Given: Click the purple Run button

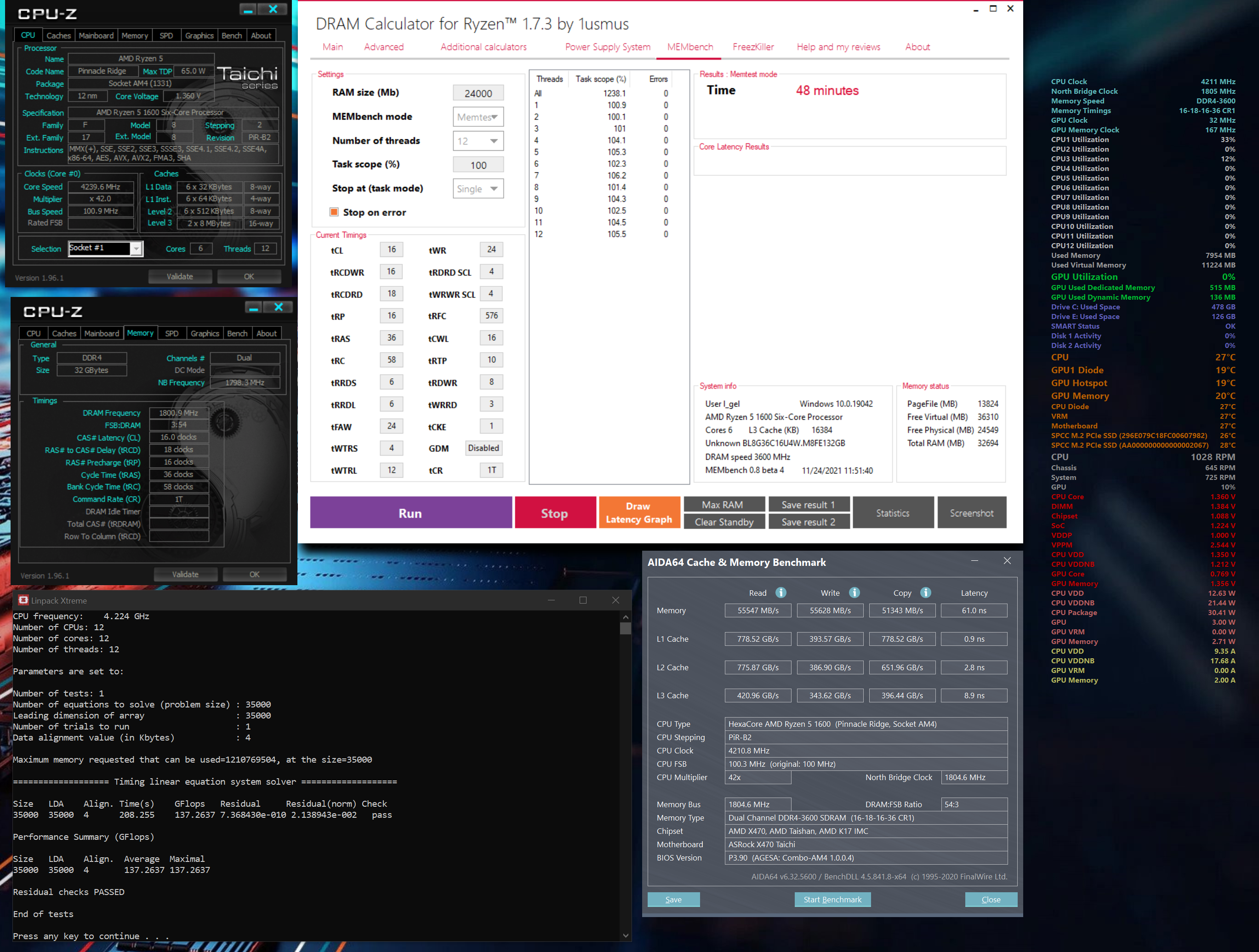Looking at the screenshot, I should click(410, 513).
